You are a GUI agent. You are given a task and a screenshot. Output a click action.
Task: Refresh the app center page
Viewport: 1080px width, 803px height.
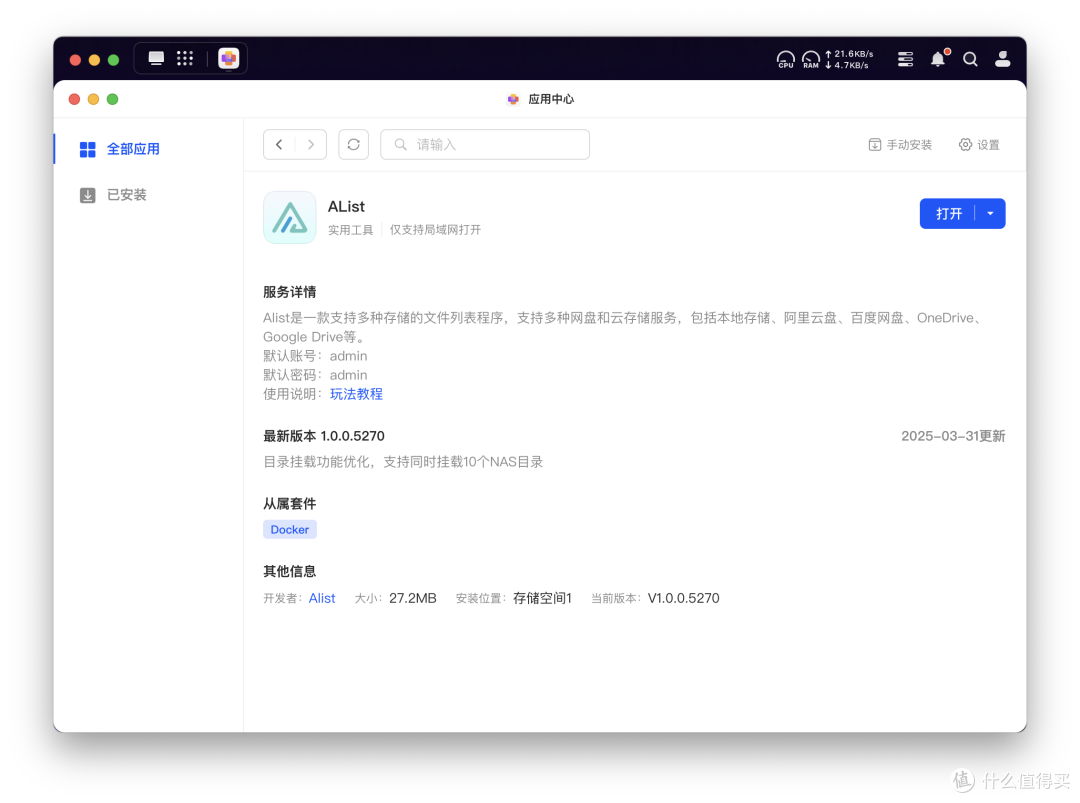[x=353, y=145]
